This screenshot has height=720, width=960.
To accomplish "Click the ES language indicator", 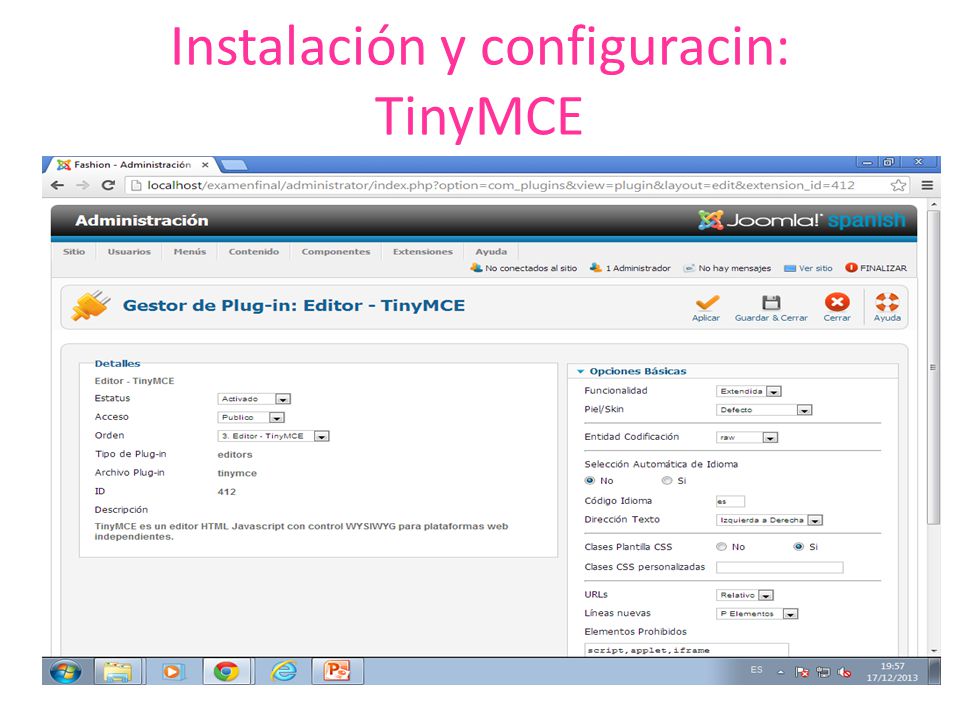I will coord(757,670).
